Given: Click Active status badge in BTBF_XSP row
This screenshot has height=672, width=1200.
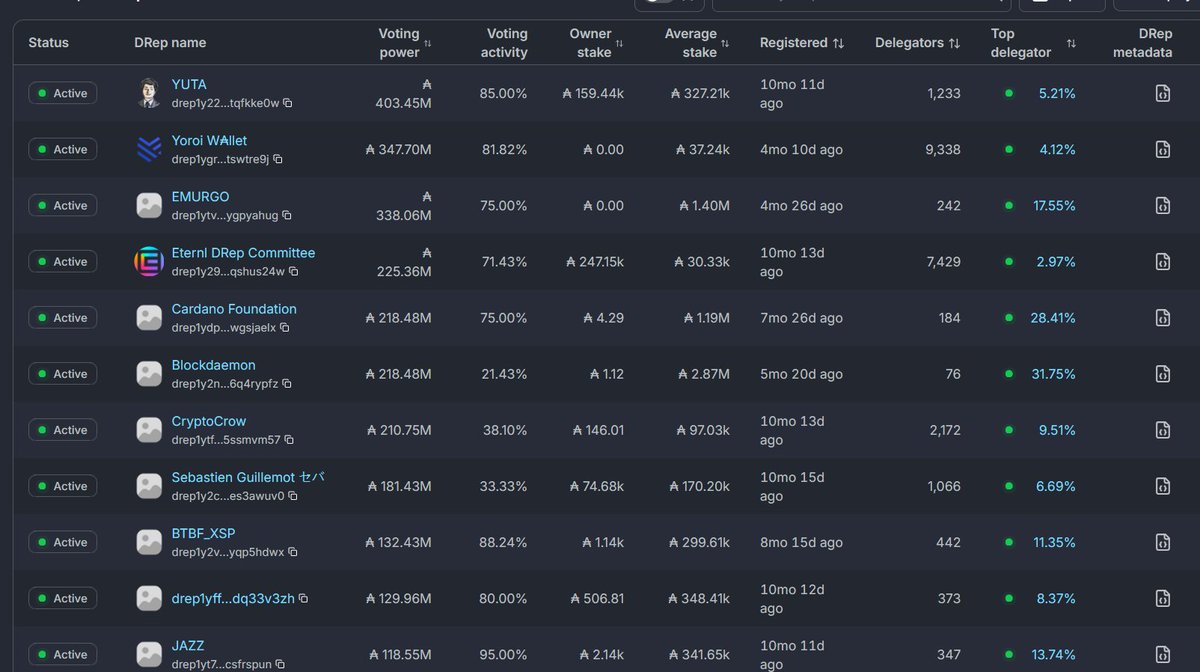Looking at the screenshot, I should pyautogui.click(x=63, y=541).
